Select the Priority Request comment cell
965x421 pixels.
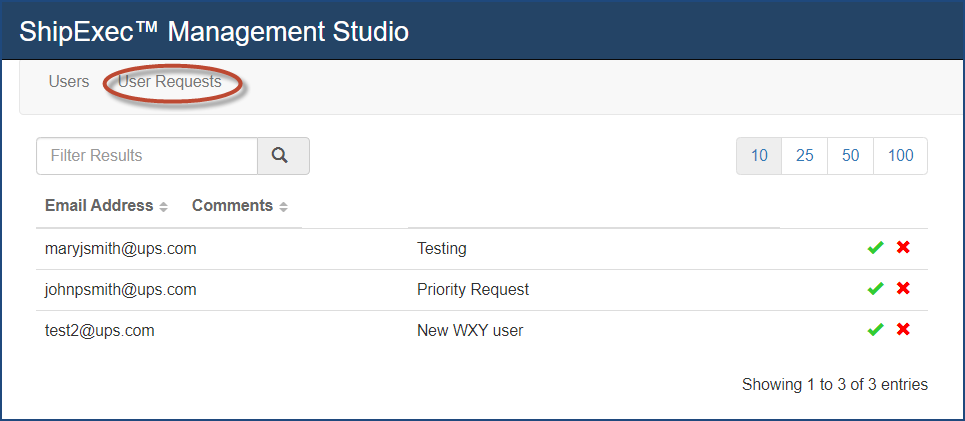click(x=473, y=289)
